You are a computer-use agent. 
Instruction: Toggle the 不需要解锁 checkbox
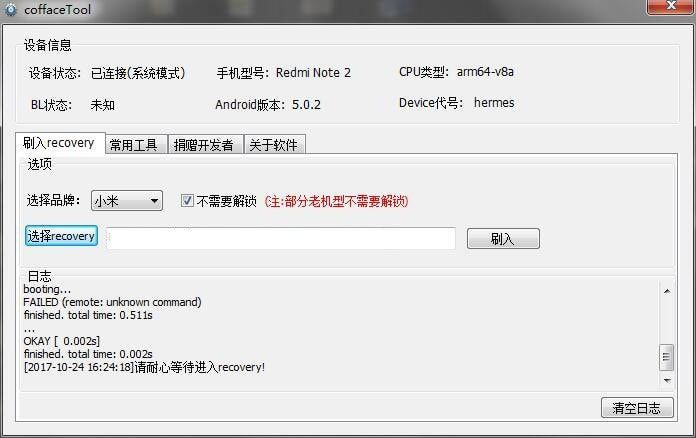pos(187,201)
